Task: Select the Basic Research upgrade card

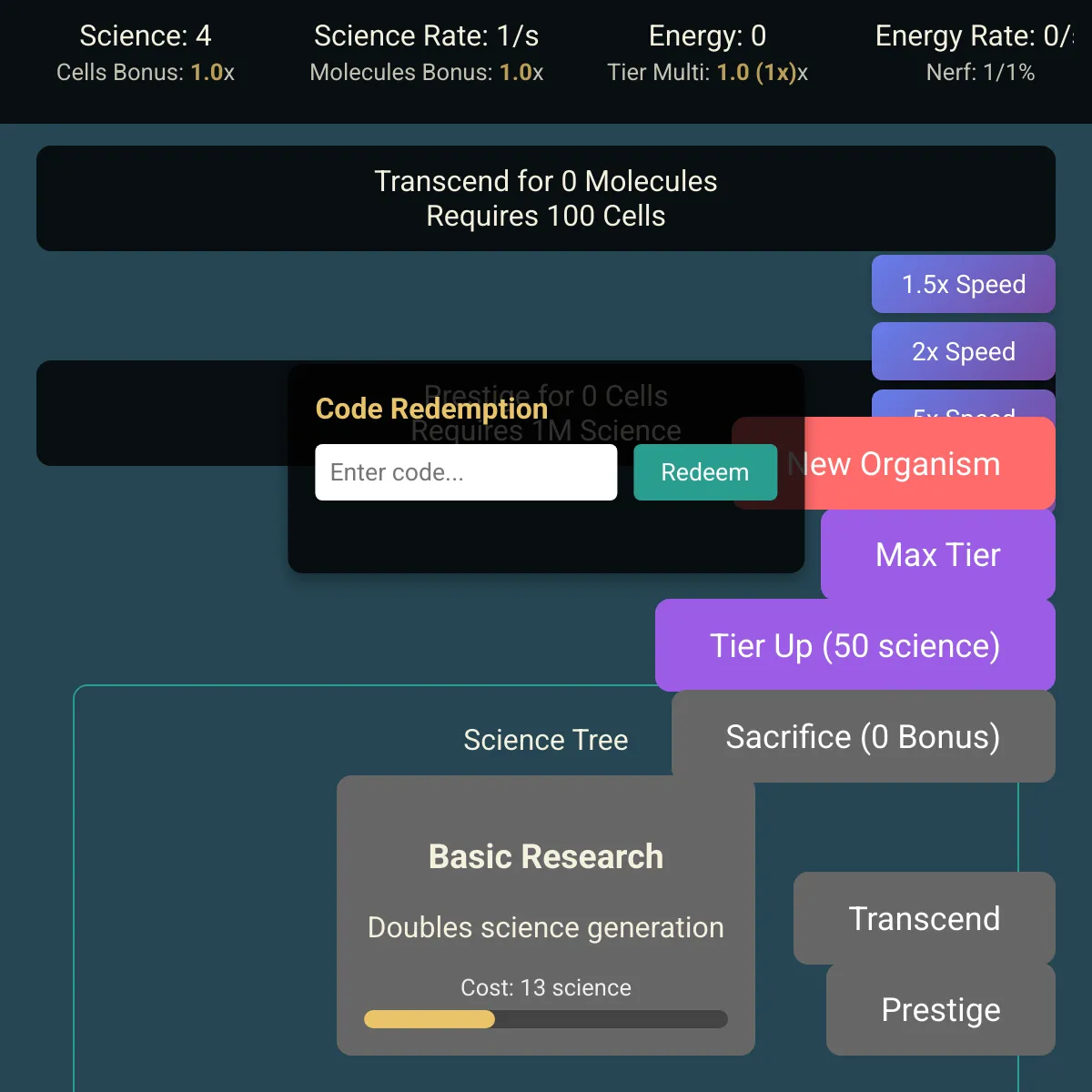Action: 546,915
